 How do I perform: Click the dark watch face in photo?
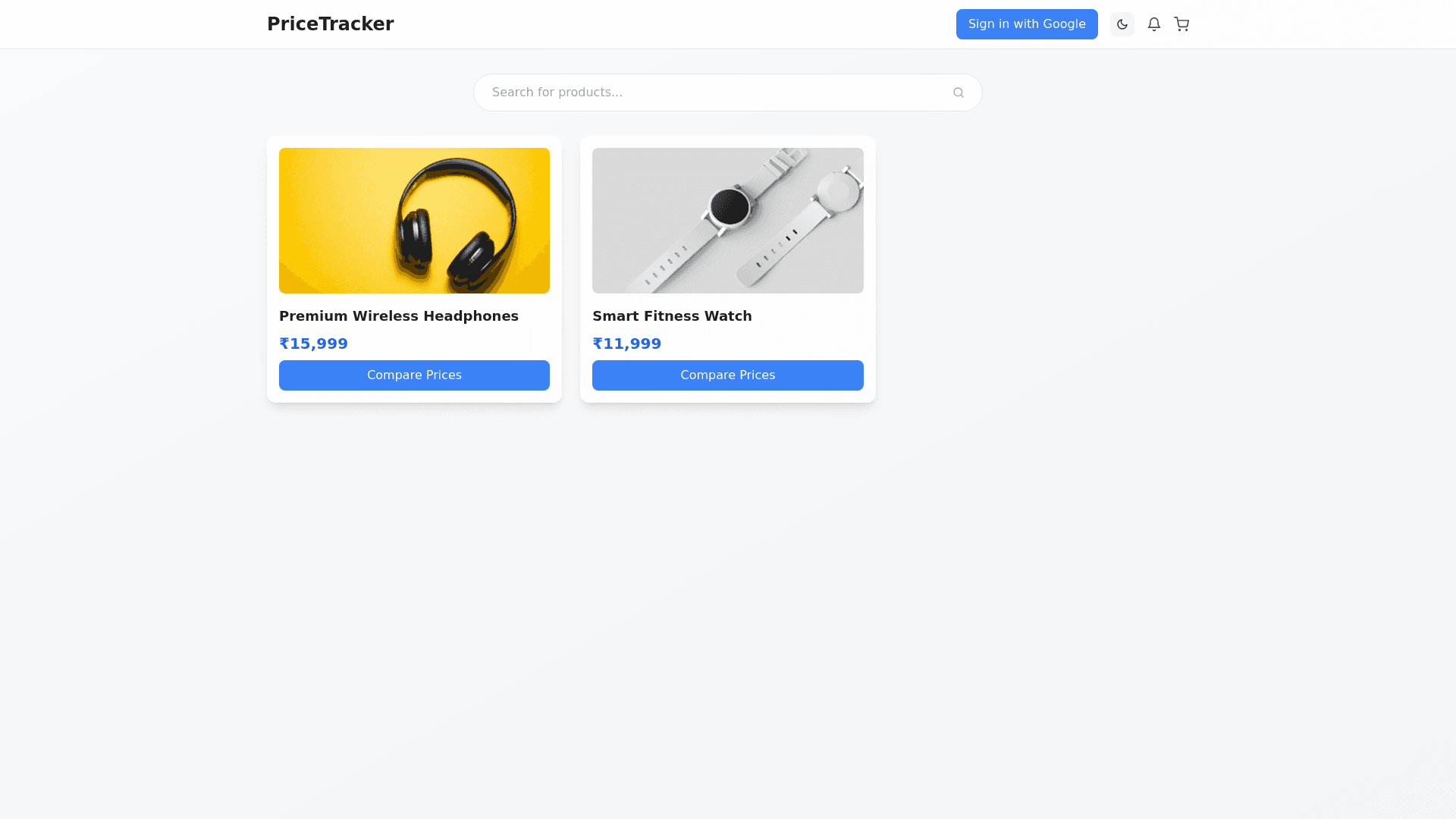pyautogui.click(x=730, y=207)
